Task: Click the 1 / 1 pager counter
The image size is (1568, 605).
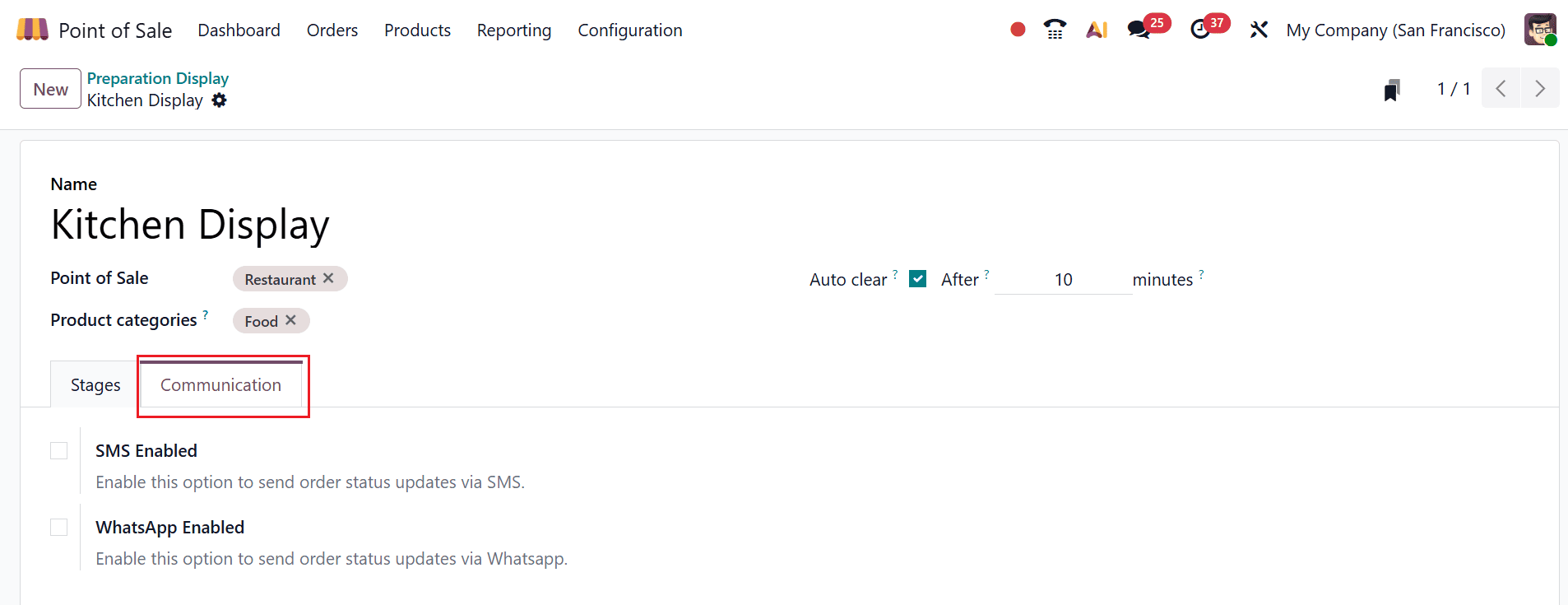Action: tap(1454, 88)
